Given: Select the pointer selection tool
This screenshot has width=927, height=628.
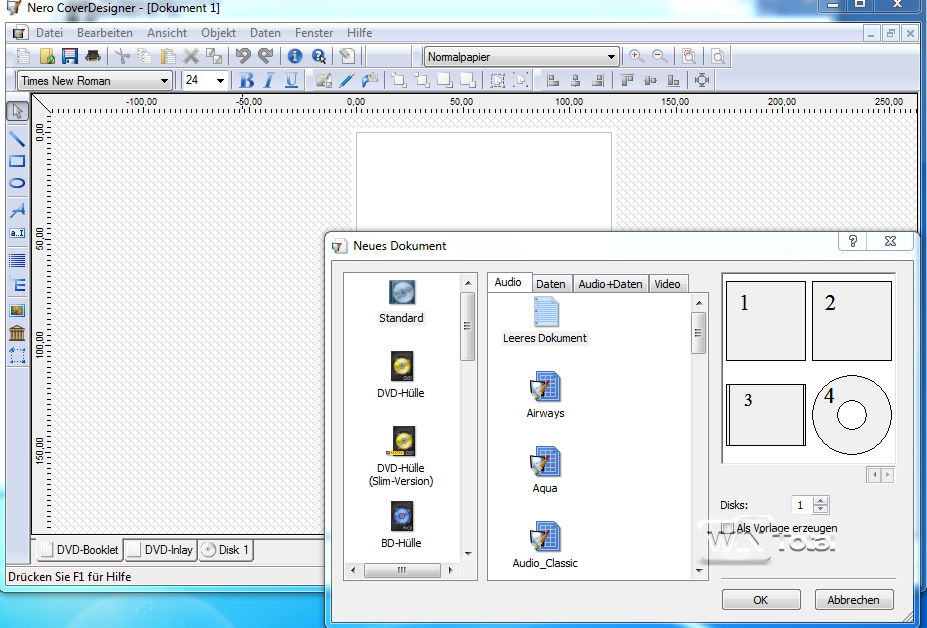Looking at the screenshot, I should tap(17, 111).
